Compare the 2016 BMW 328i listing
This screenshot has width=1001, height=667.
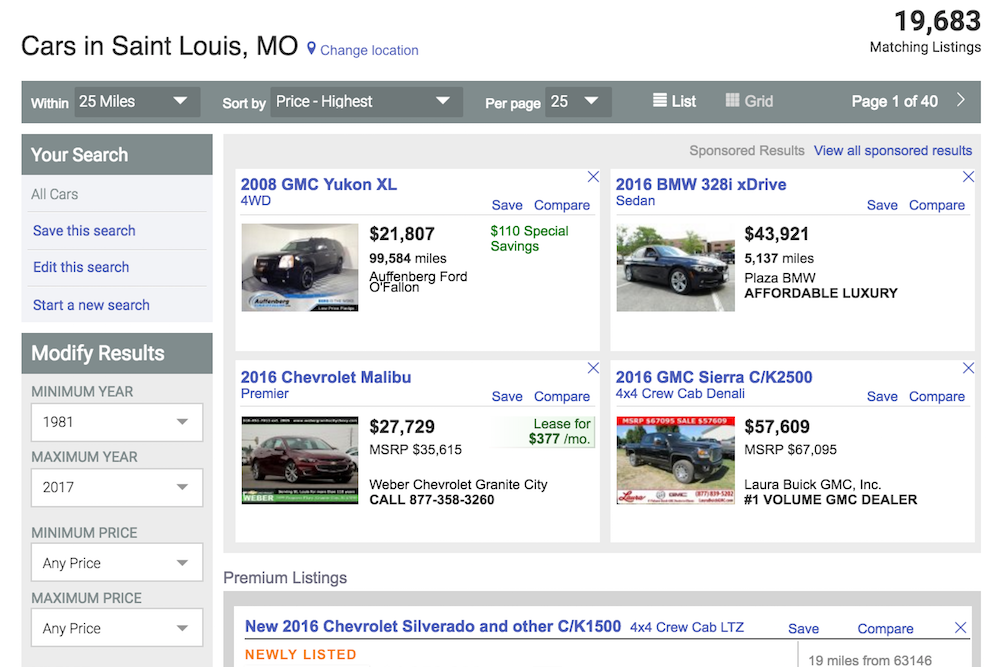(937, 205)
